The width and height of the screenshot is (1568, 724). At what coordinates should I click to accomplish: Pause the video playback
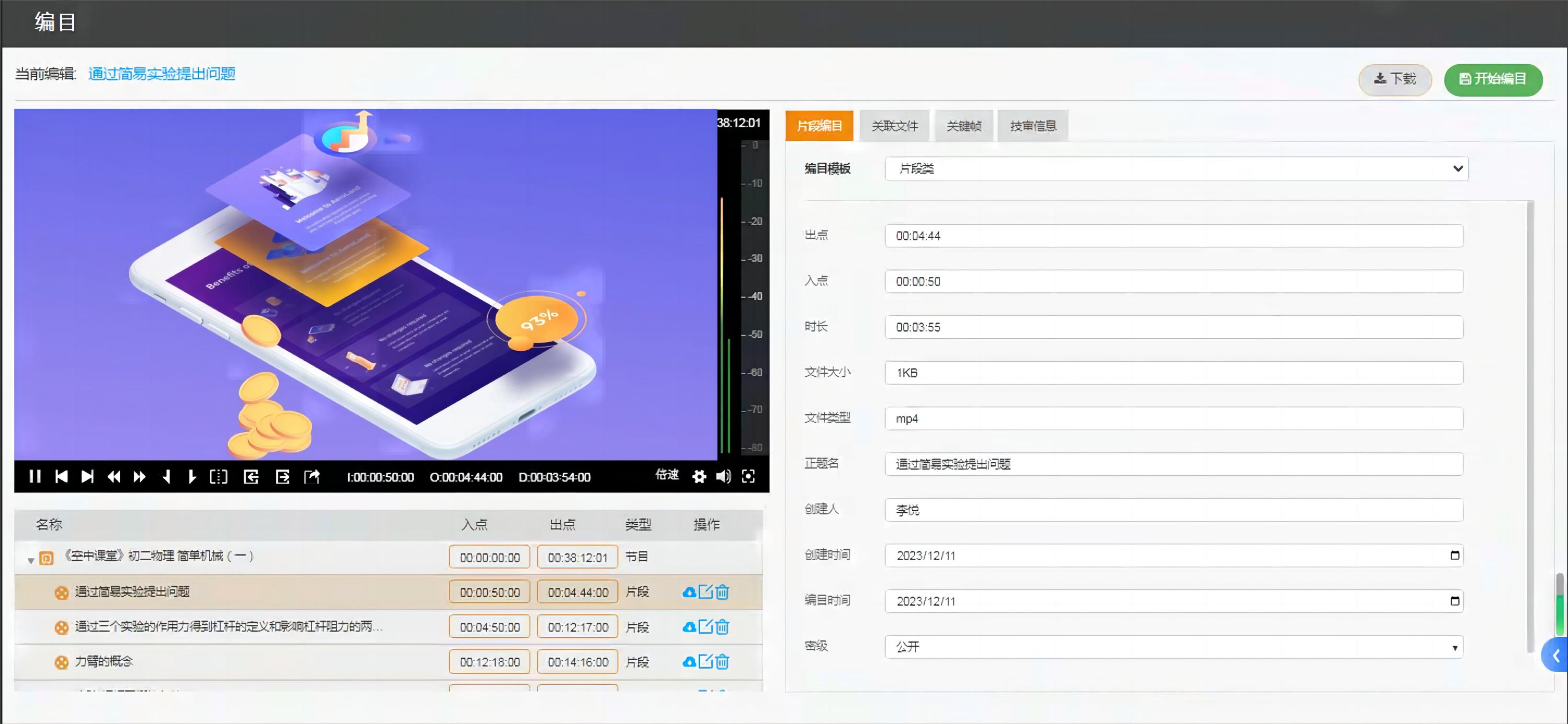pyautogui.click(x=35, y=477)
